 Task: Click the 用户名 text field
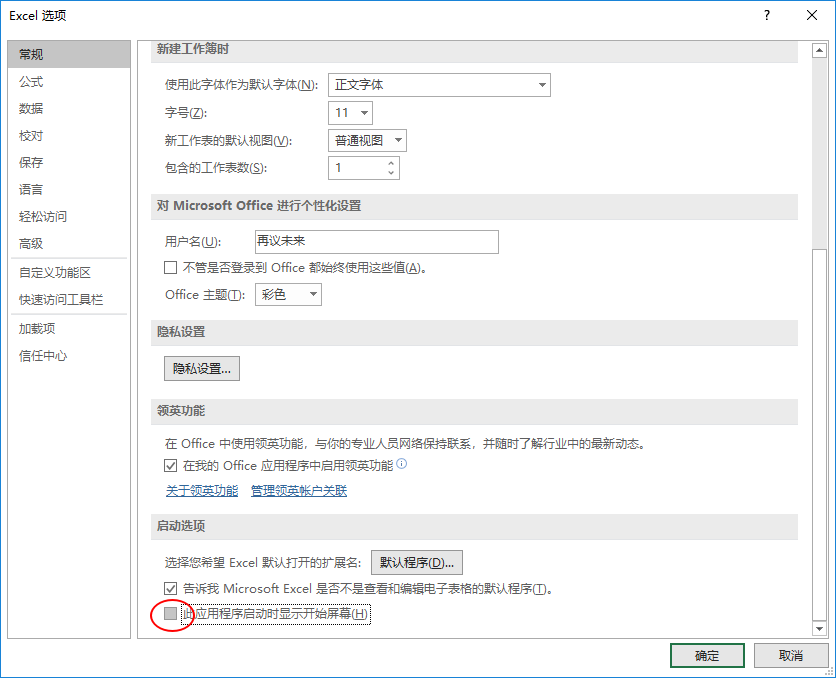tap(377, 241)
